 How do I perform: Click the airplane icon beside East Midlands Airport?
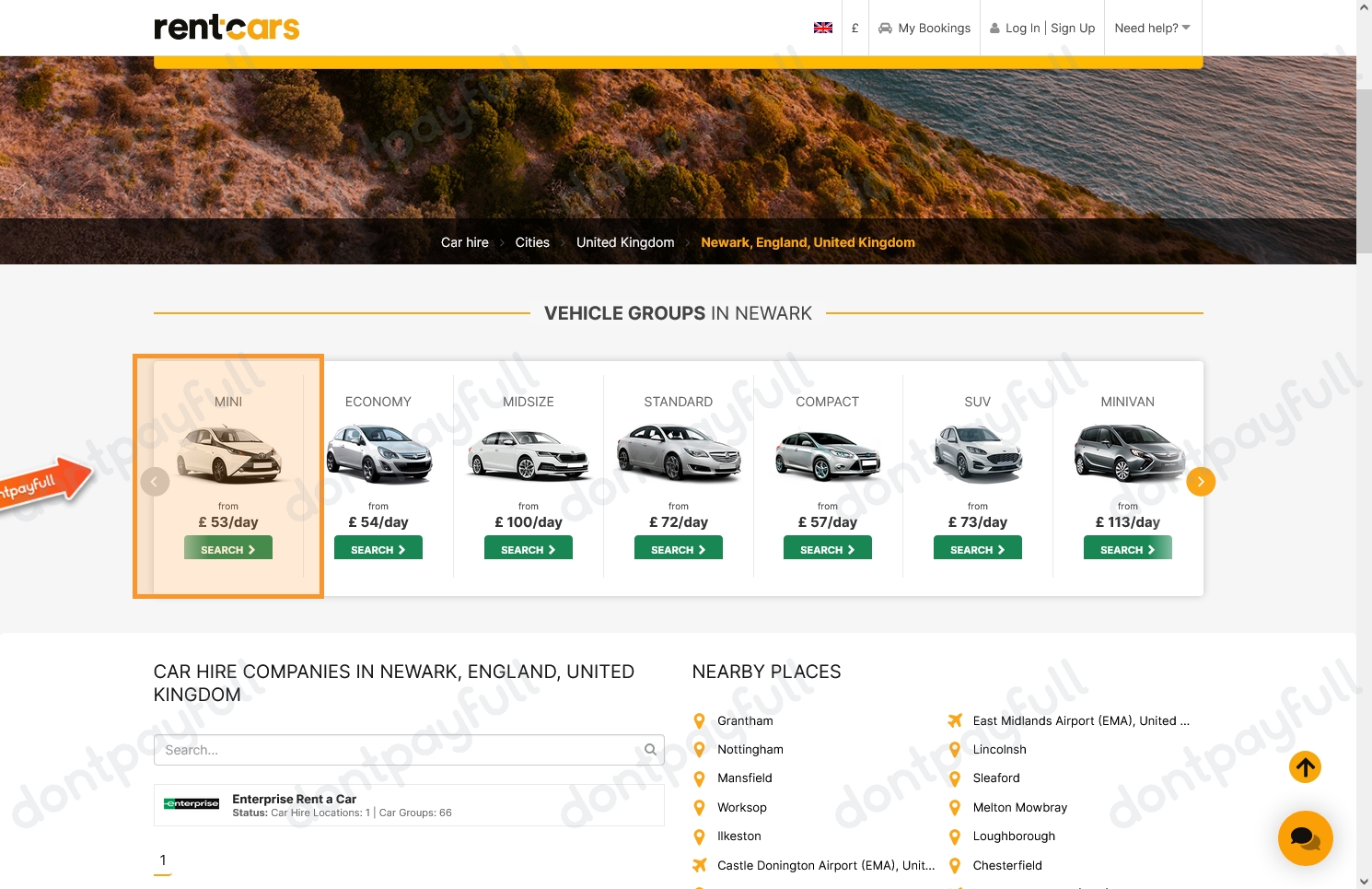tap(955, 720)
